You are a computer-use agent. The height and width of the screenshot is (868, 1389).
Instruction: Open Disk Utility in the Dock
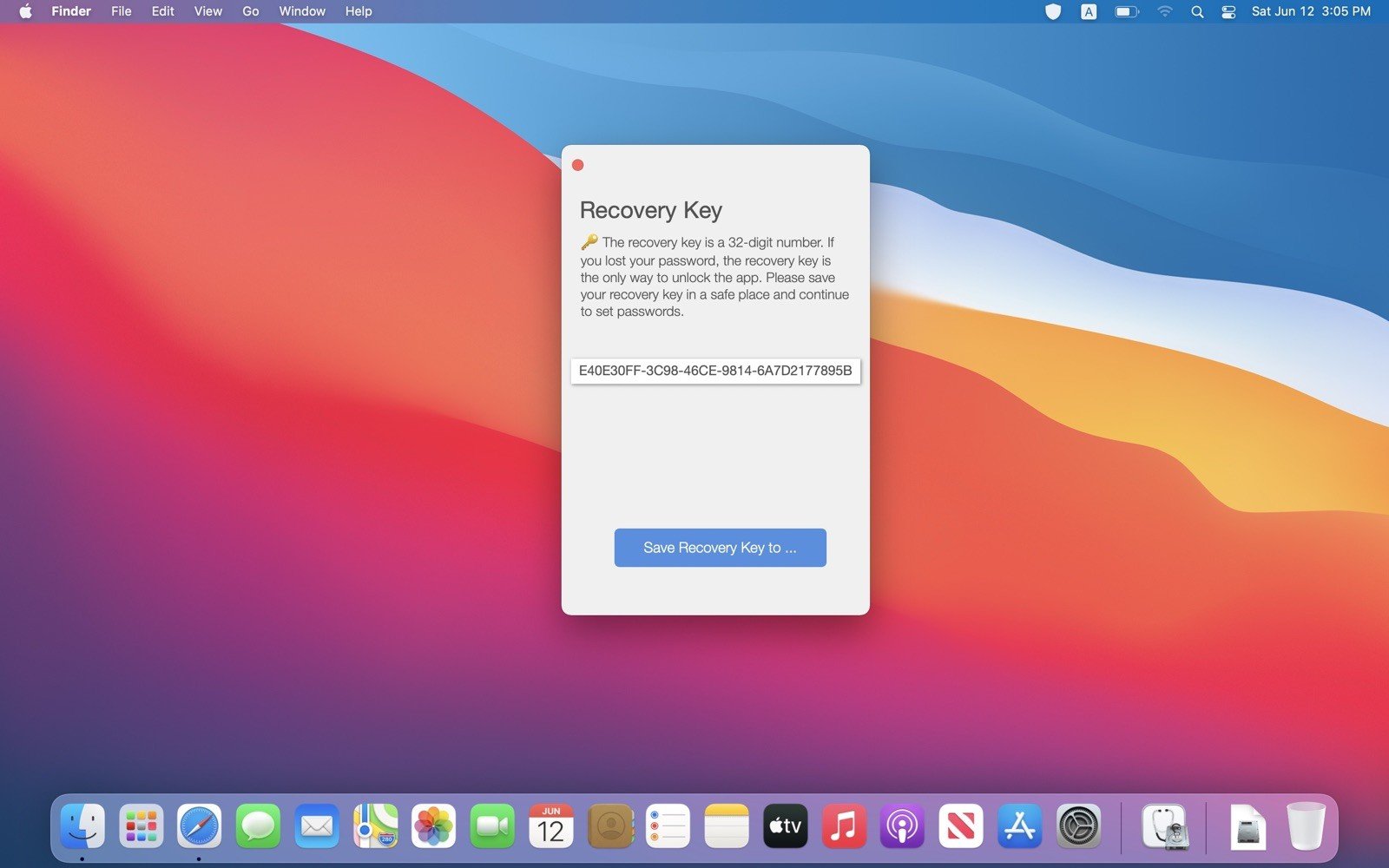pyautogui.click(x=1163, y=825)
